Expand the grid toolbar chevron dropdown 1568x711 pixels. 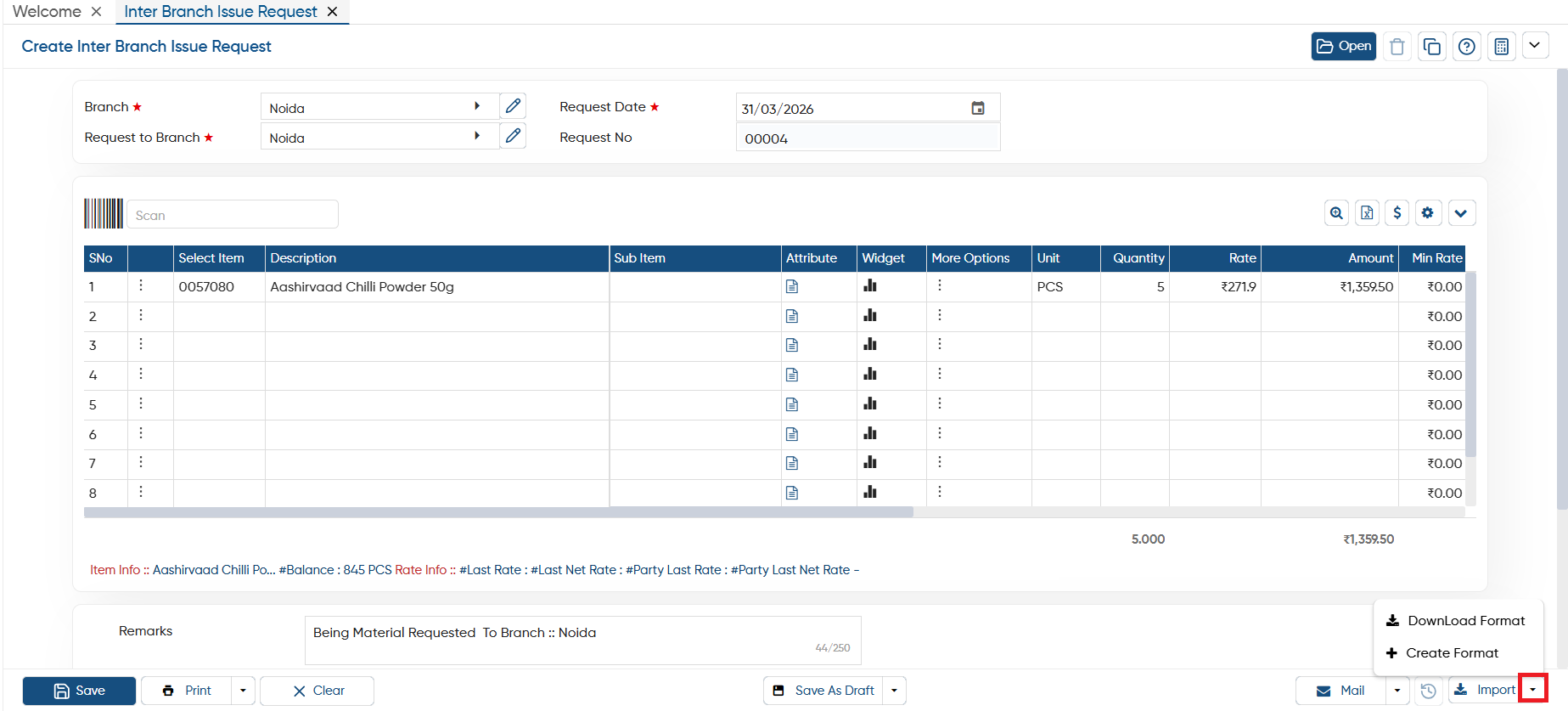point(1461,213)
